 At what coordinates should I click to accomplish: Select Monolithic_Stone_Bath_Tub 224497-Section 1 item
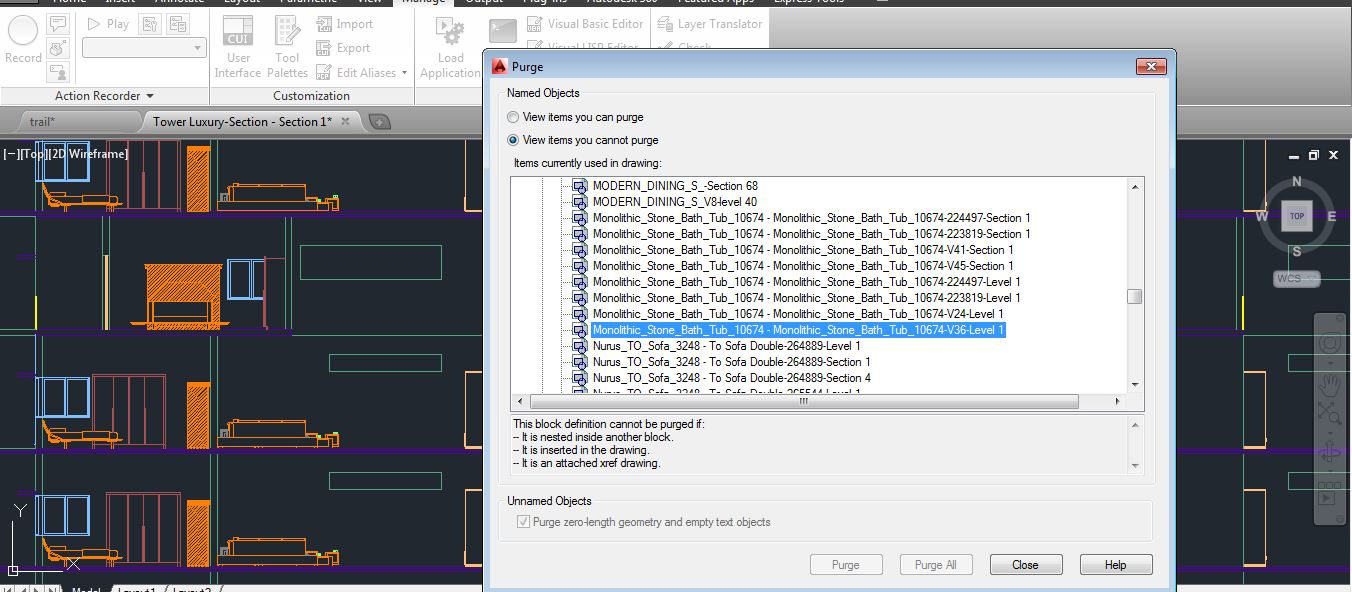tap(811, 218)
